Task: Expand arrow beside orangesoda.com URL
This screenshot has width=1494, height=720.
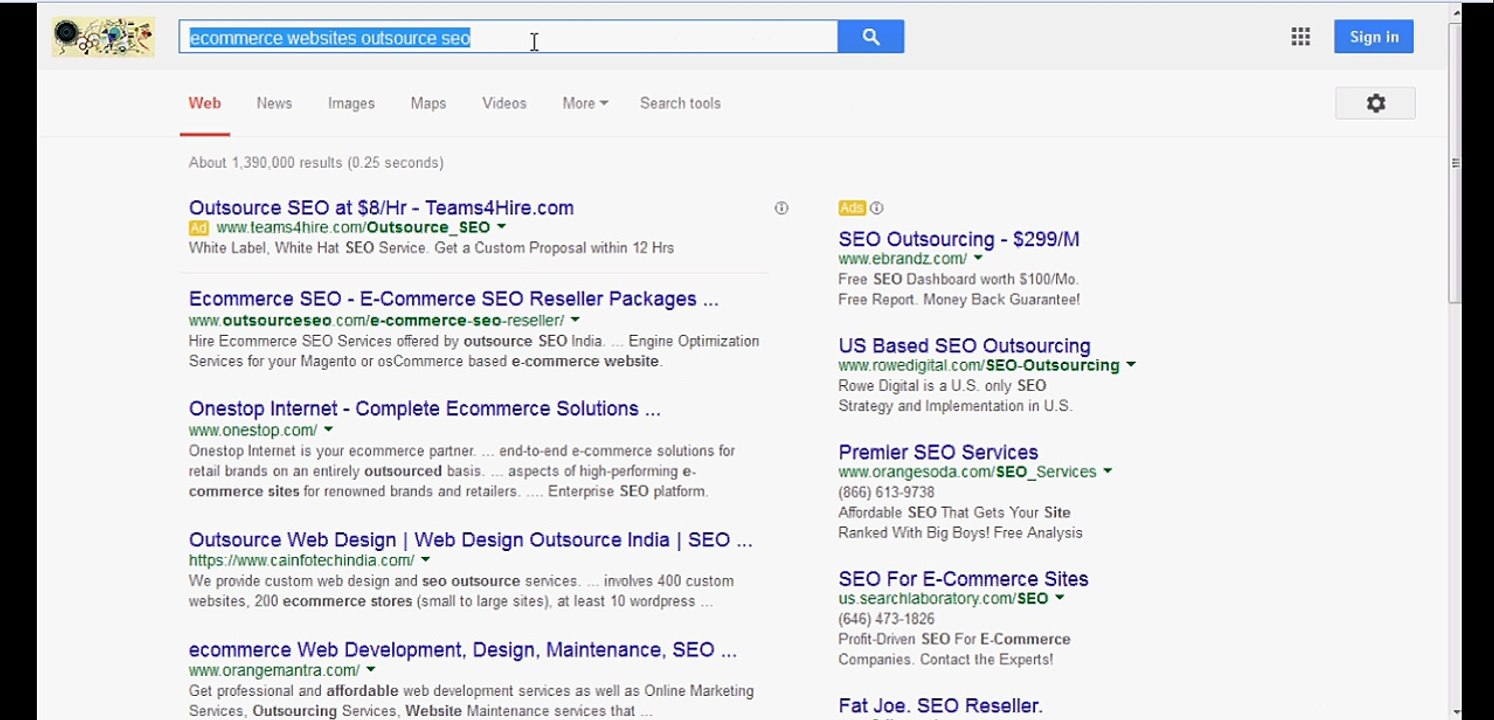Action: 1108,472
